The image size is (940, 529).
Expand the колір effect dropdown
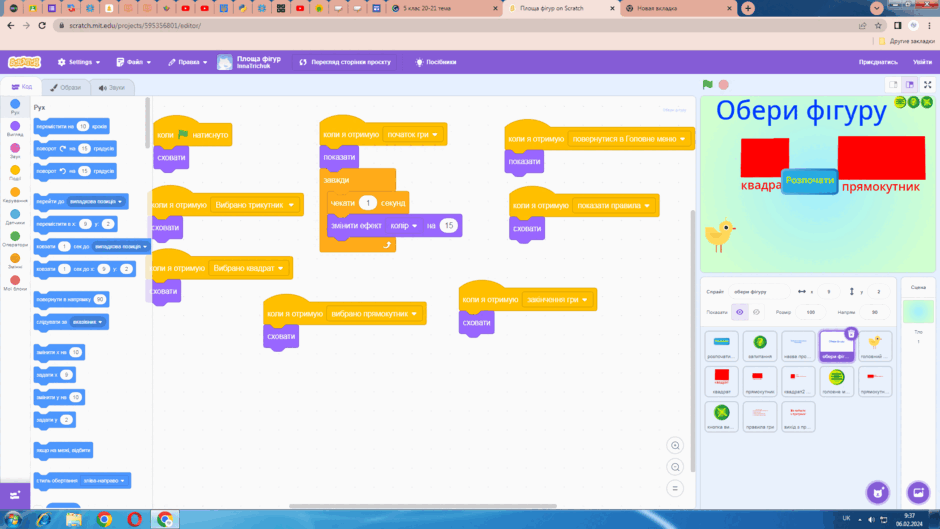[x=414, y=226]
